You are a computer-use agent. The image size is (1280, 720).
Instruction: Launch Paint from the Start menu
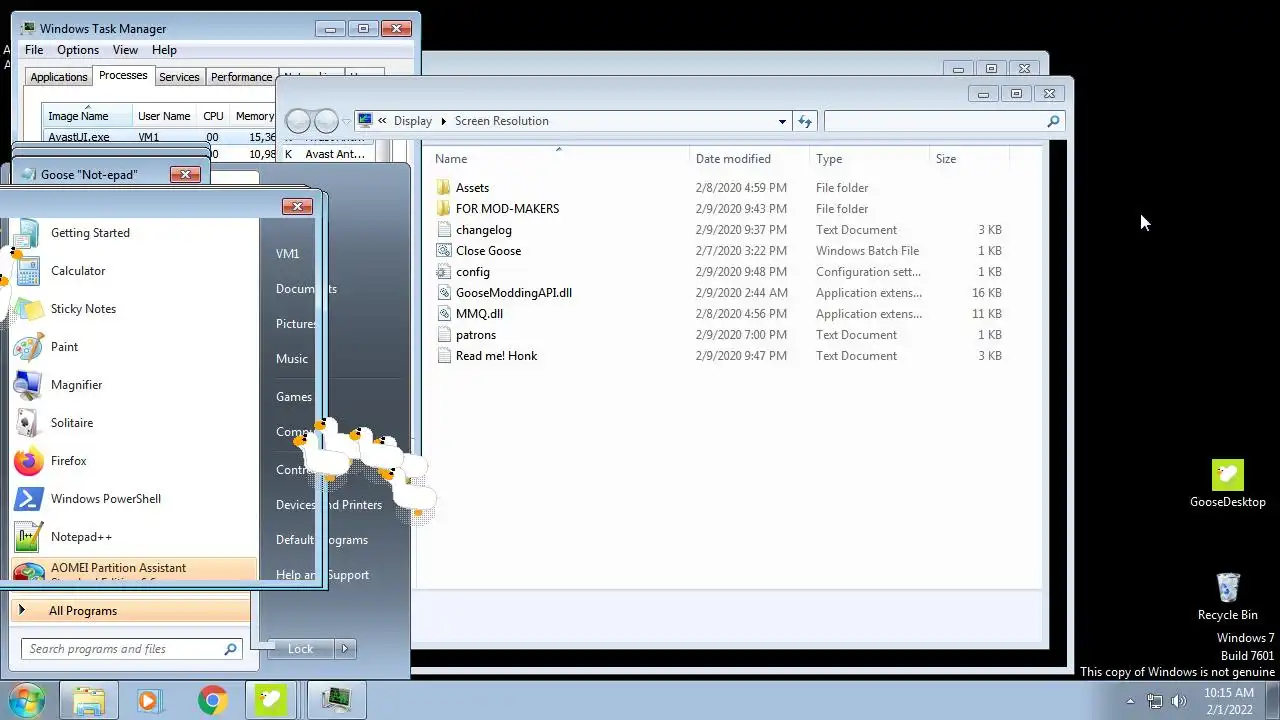28,347
